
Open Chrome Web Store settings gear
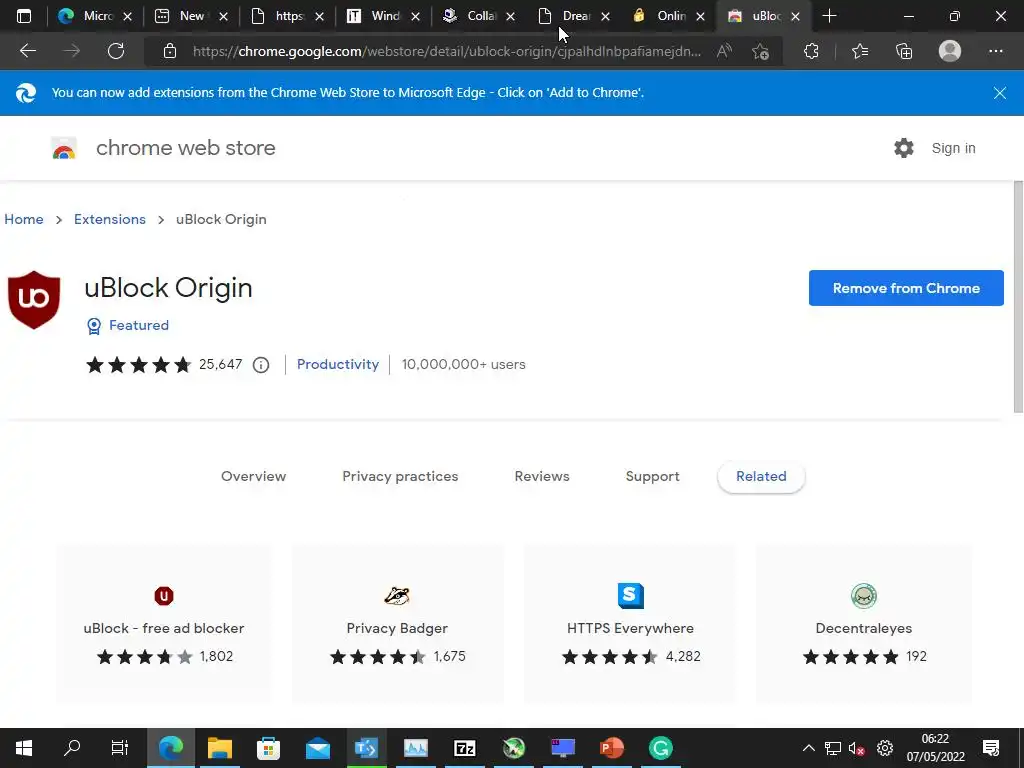pos(904,148)
